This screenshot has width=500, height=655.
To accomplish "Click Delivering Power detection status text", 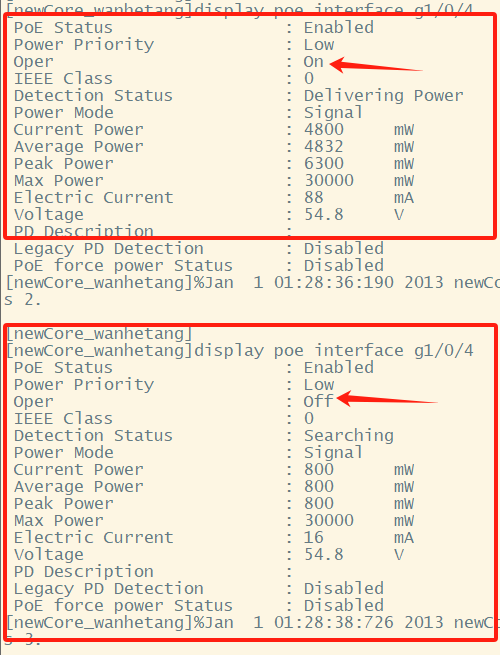I will coord(383,96).
